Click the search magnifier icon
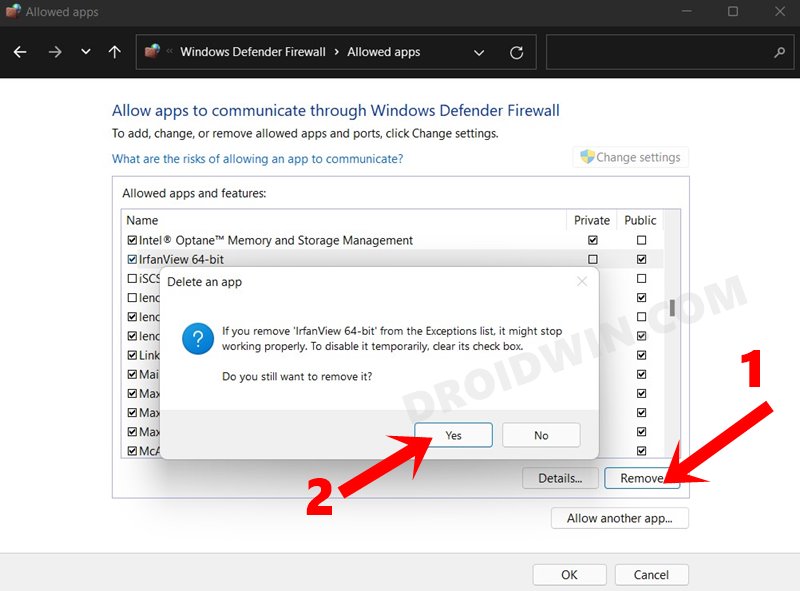 point(779,52)
